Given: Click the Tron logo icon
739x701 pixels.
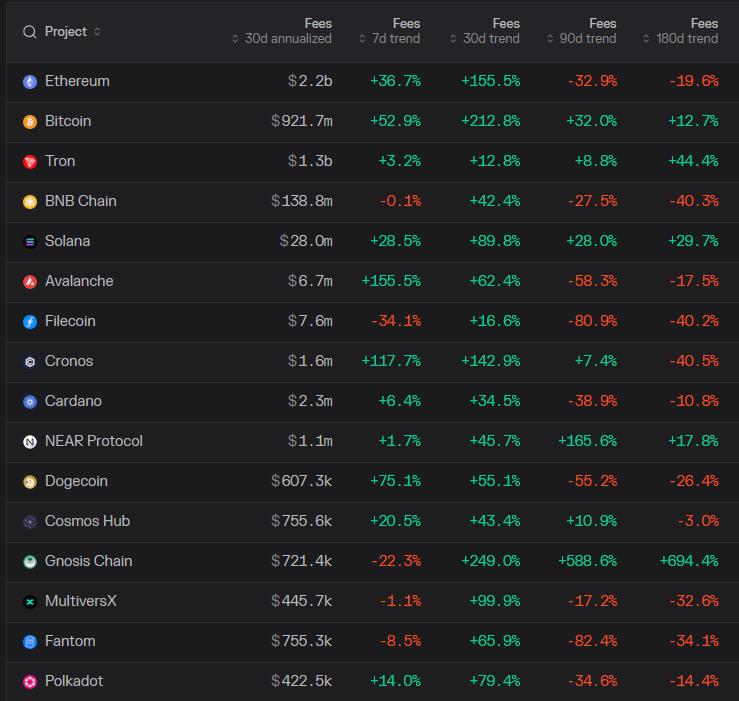Looking at the screenshot, I should point(30,161).
